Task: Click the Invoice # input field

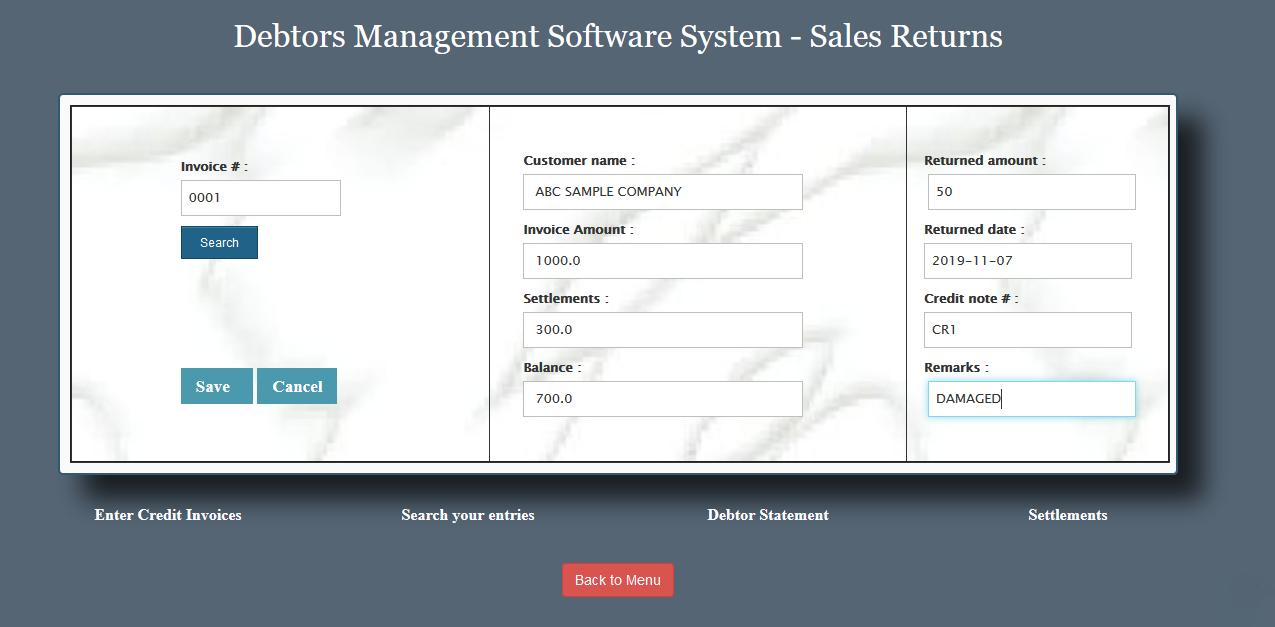Action: [261, 198]
